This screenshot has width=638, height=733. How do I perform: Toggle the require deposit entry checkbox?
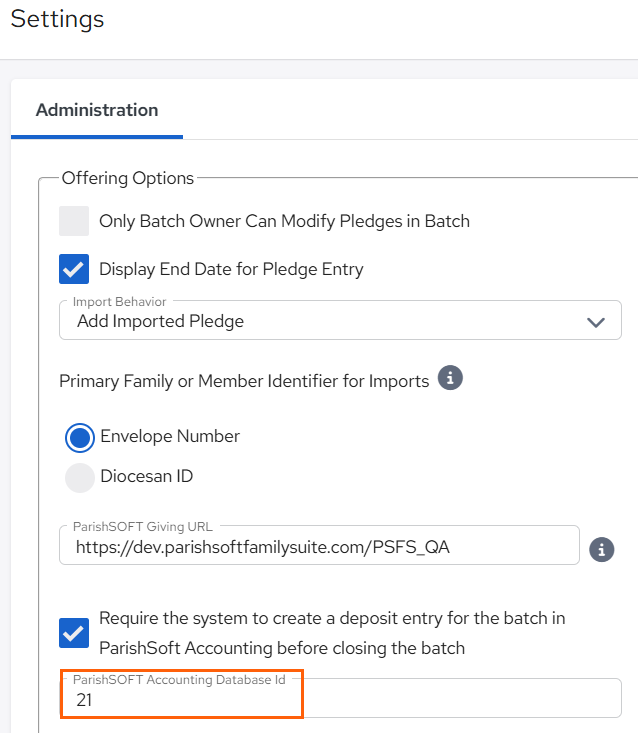(x=74, y=633)
